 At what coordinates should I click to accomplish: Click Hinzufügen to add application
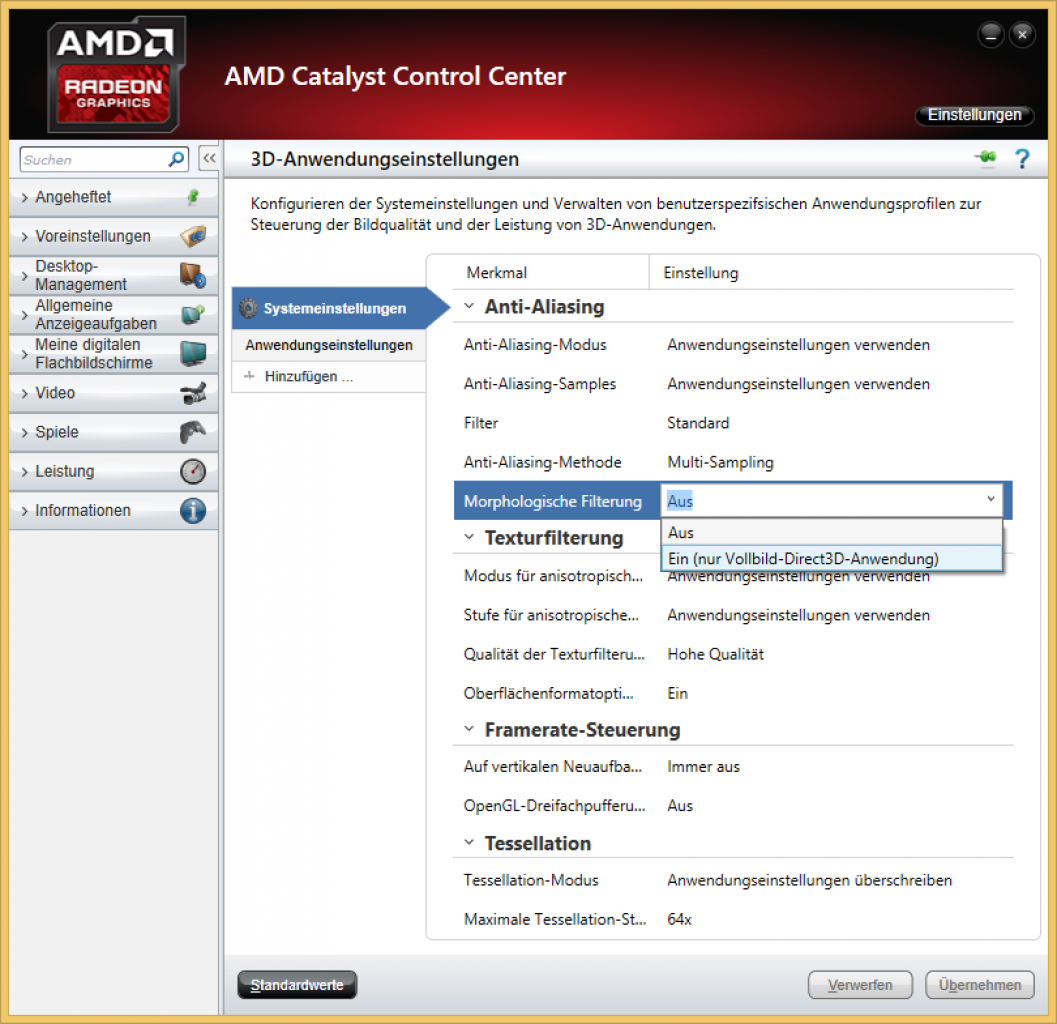309,376
